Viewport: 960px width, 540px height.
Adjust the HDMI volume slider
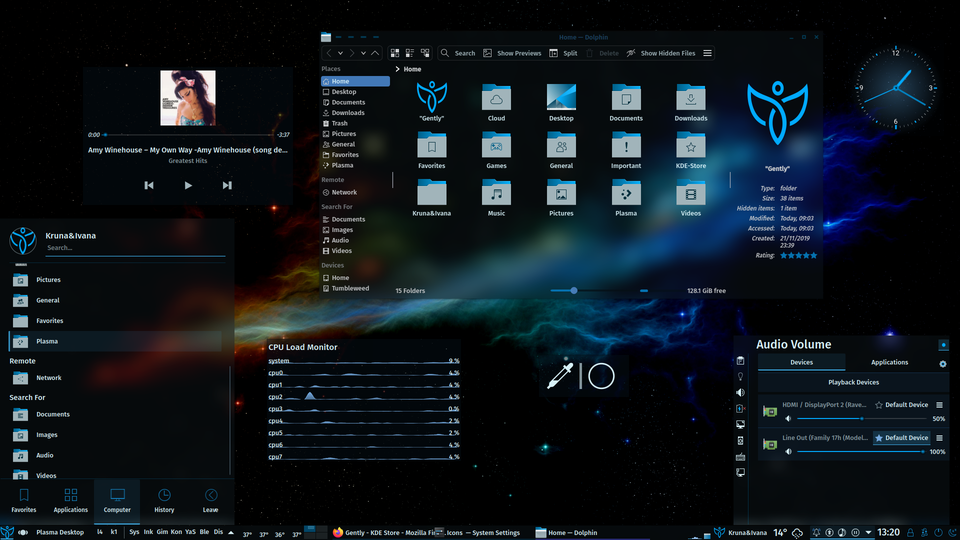tap(860, 419)
